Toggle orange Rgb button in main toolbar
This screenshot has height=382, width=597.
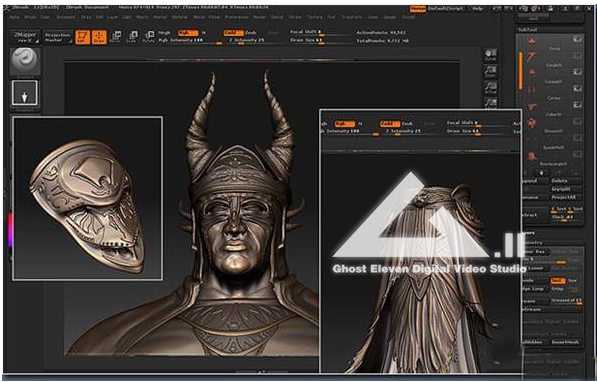pyautogui.click(x=188, y=33)
